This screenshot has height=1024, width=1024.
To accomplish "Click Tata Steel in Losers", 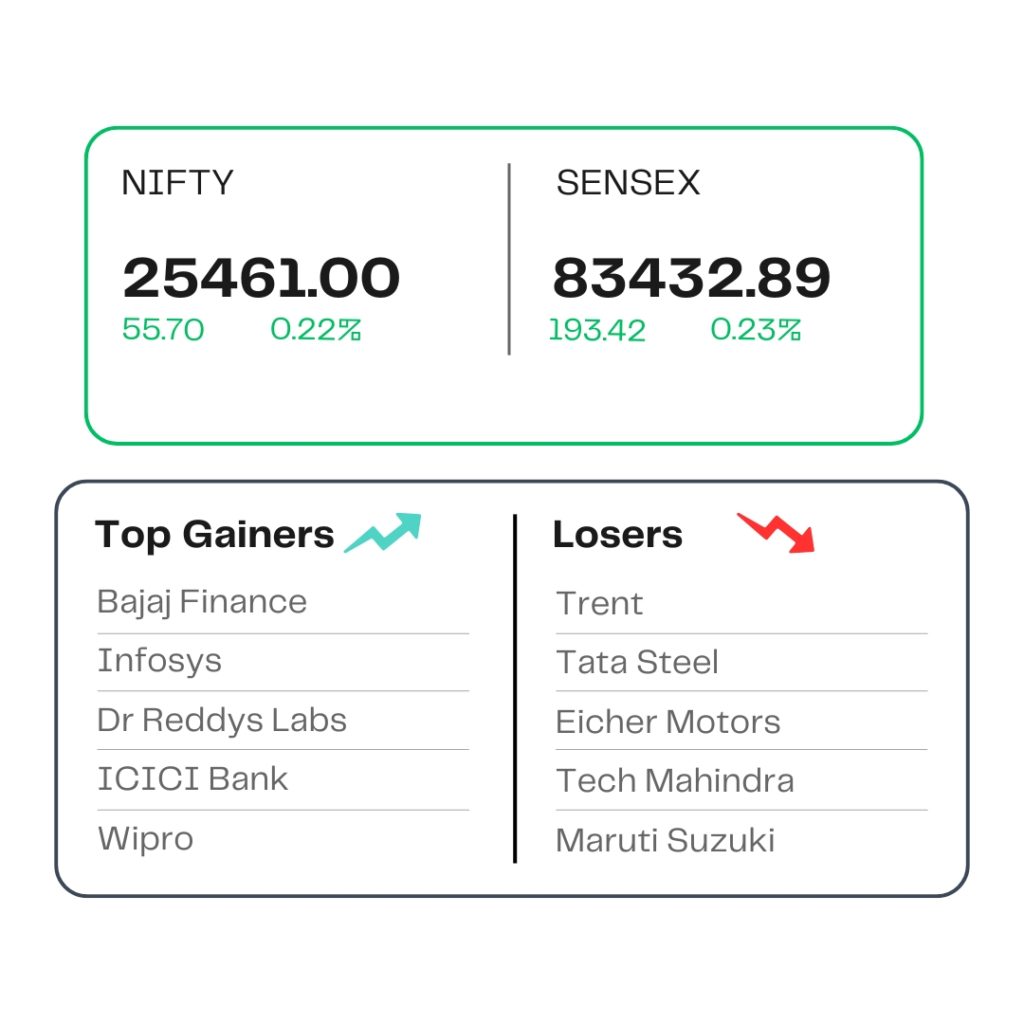I will (x=637, y=662).
